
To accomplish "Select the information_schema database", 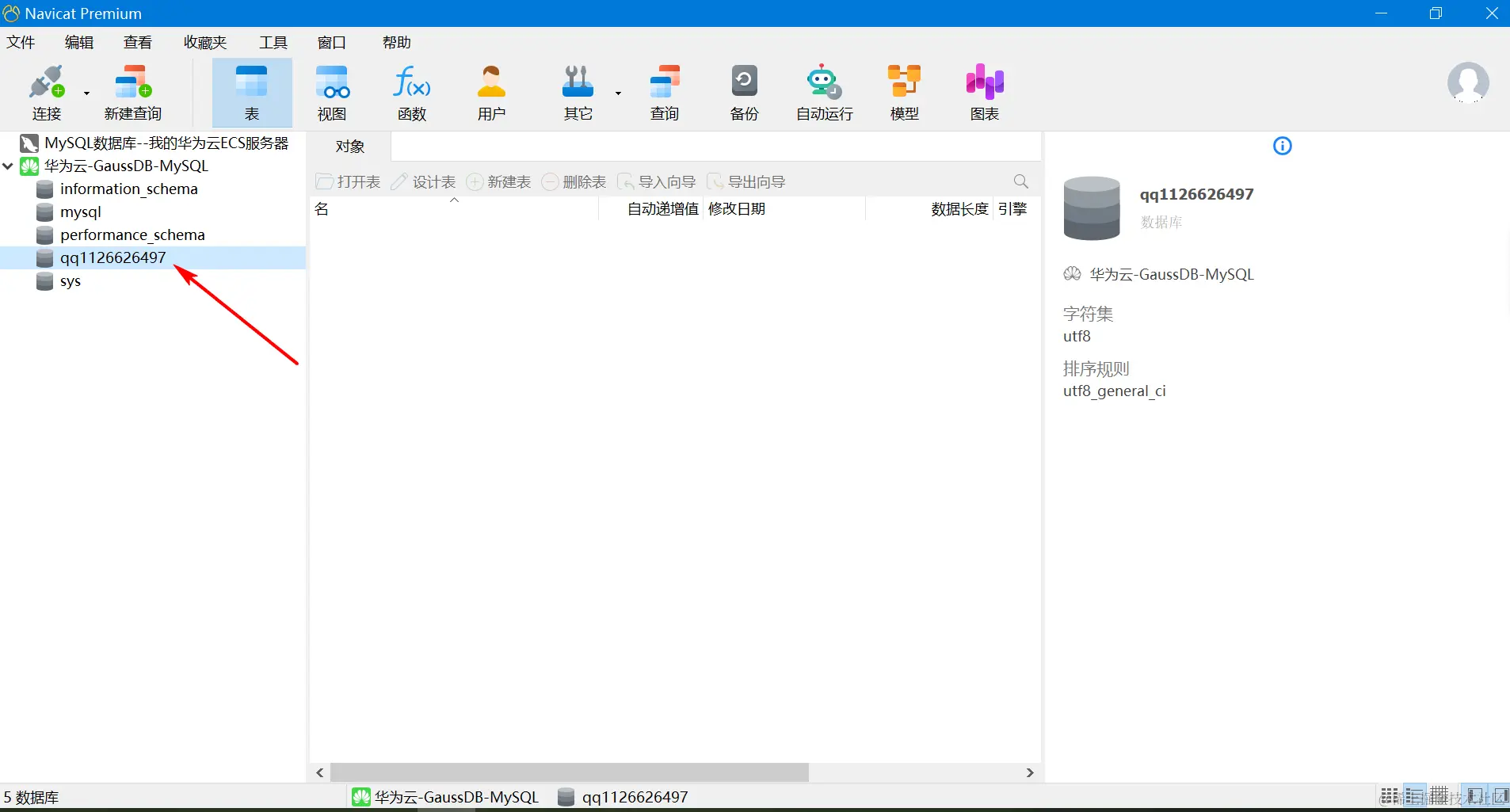I will pos(128,189).
